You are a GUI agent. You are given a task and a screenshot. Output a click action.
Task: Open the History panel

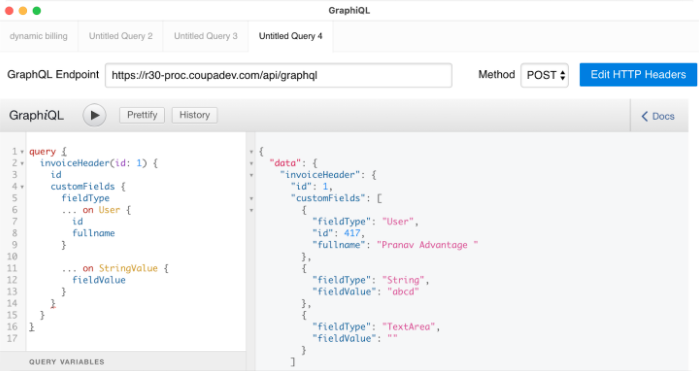(x=194, y=115)
